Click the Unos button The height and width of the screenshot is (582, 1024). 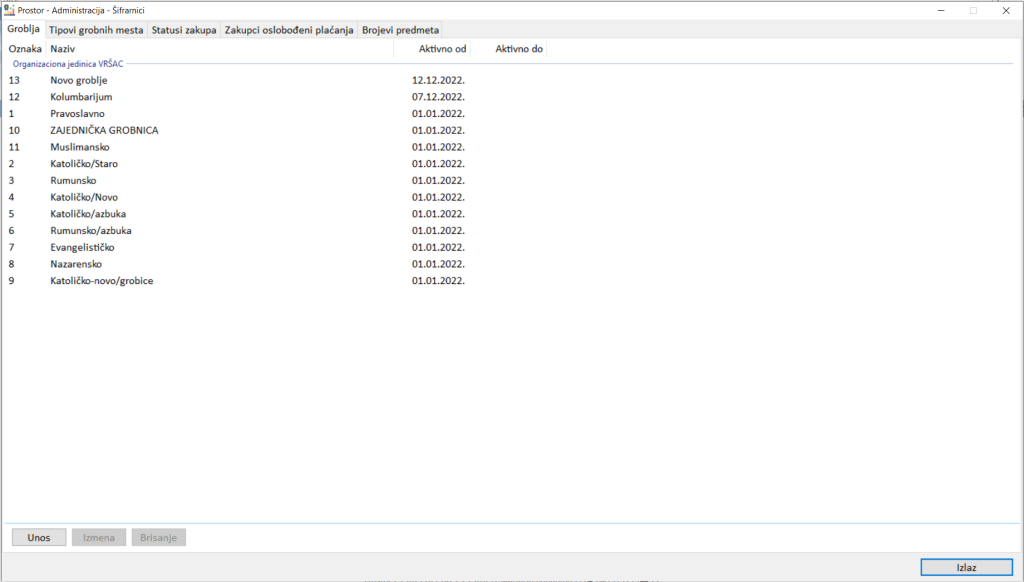(x=39, y=538)
